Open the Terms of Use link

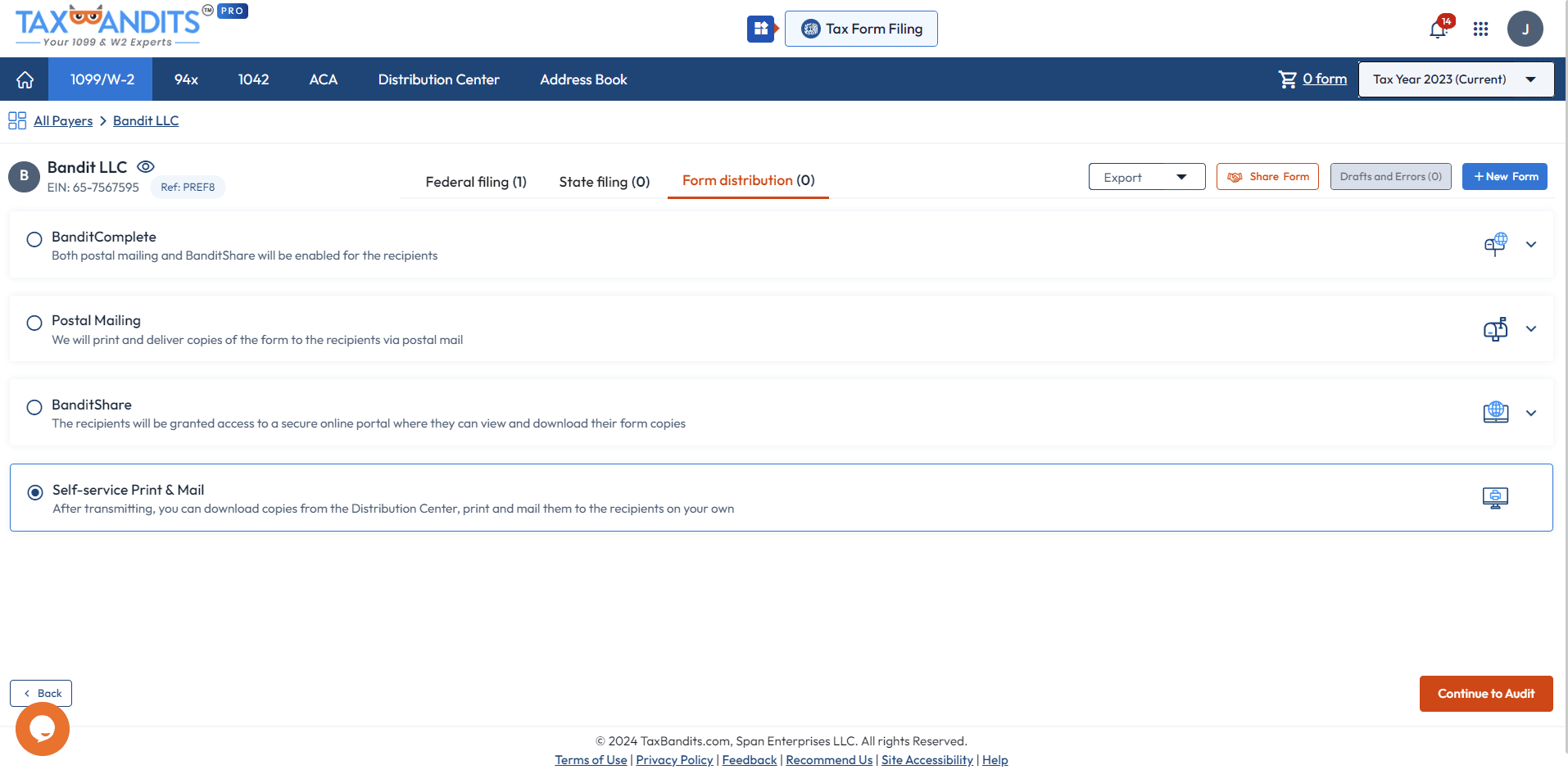591,760
